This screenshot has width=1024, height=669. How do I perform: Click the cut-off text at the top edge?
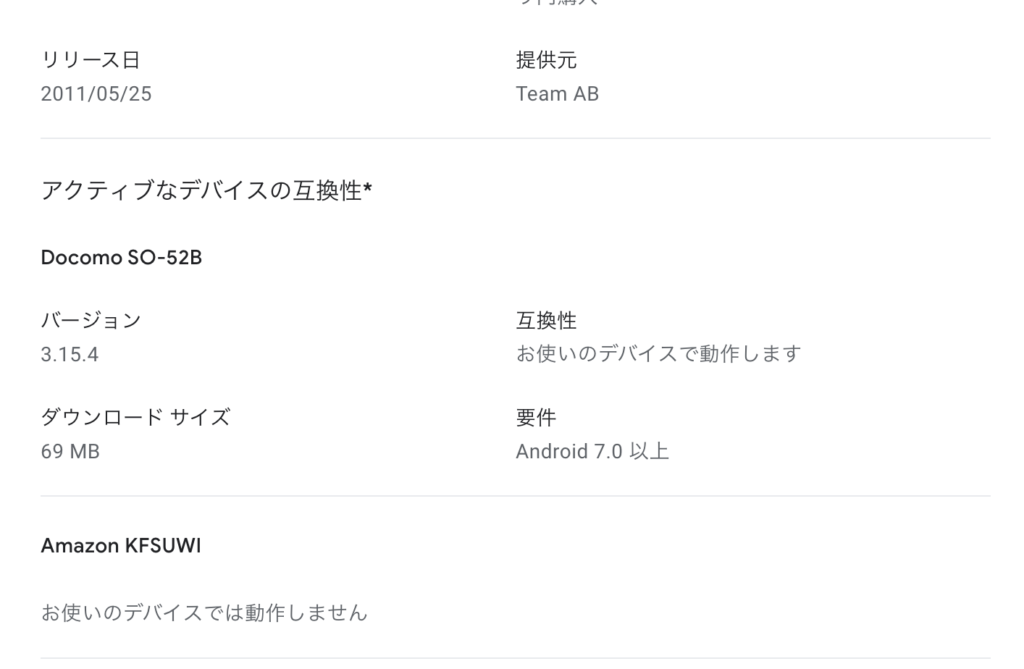click(x=557, y=3)
